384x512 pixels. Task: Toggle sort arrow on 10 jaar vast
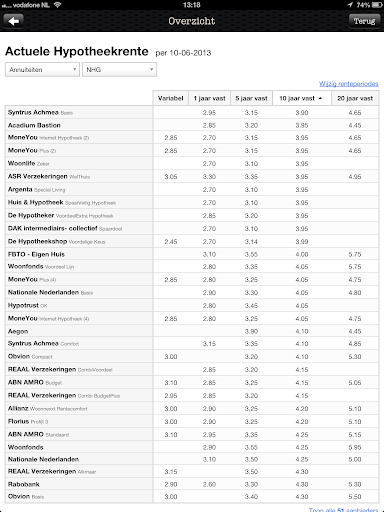coord(320,98)
